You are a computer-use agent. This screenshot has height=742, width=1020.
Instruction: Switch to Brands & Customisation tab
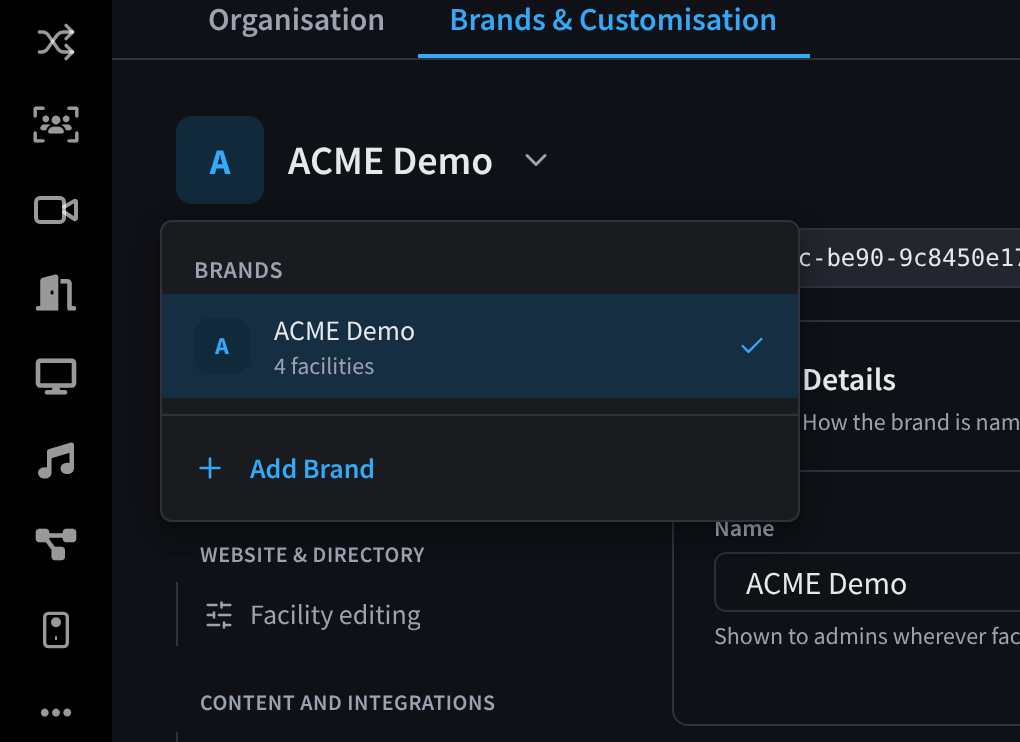tap(613, 20)
